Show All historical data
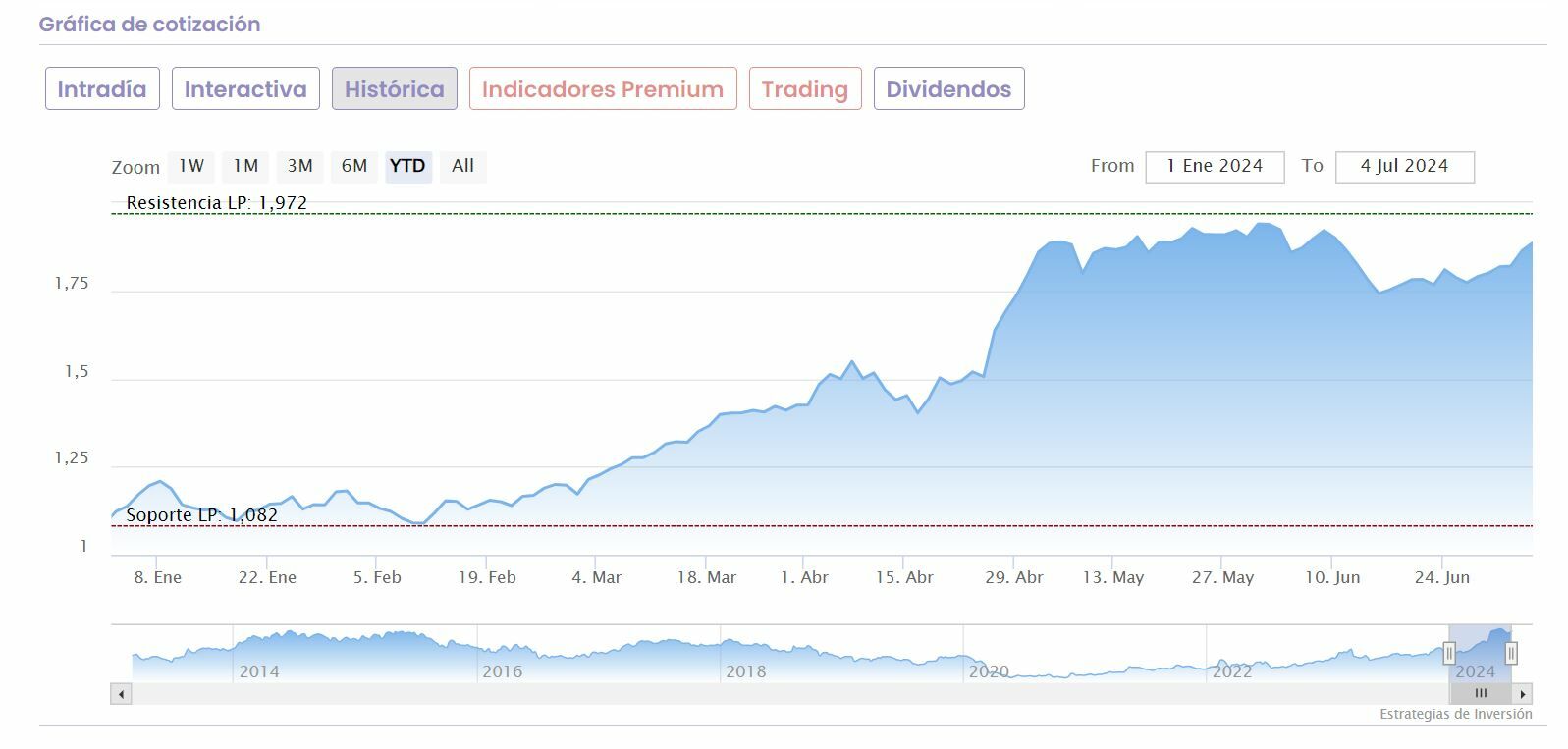1568x749 pixels. (462, 166)
